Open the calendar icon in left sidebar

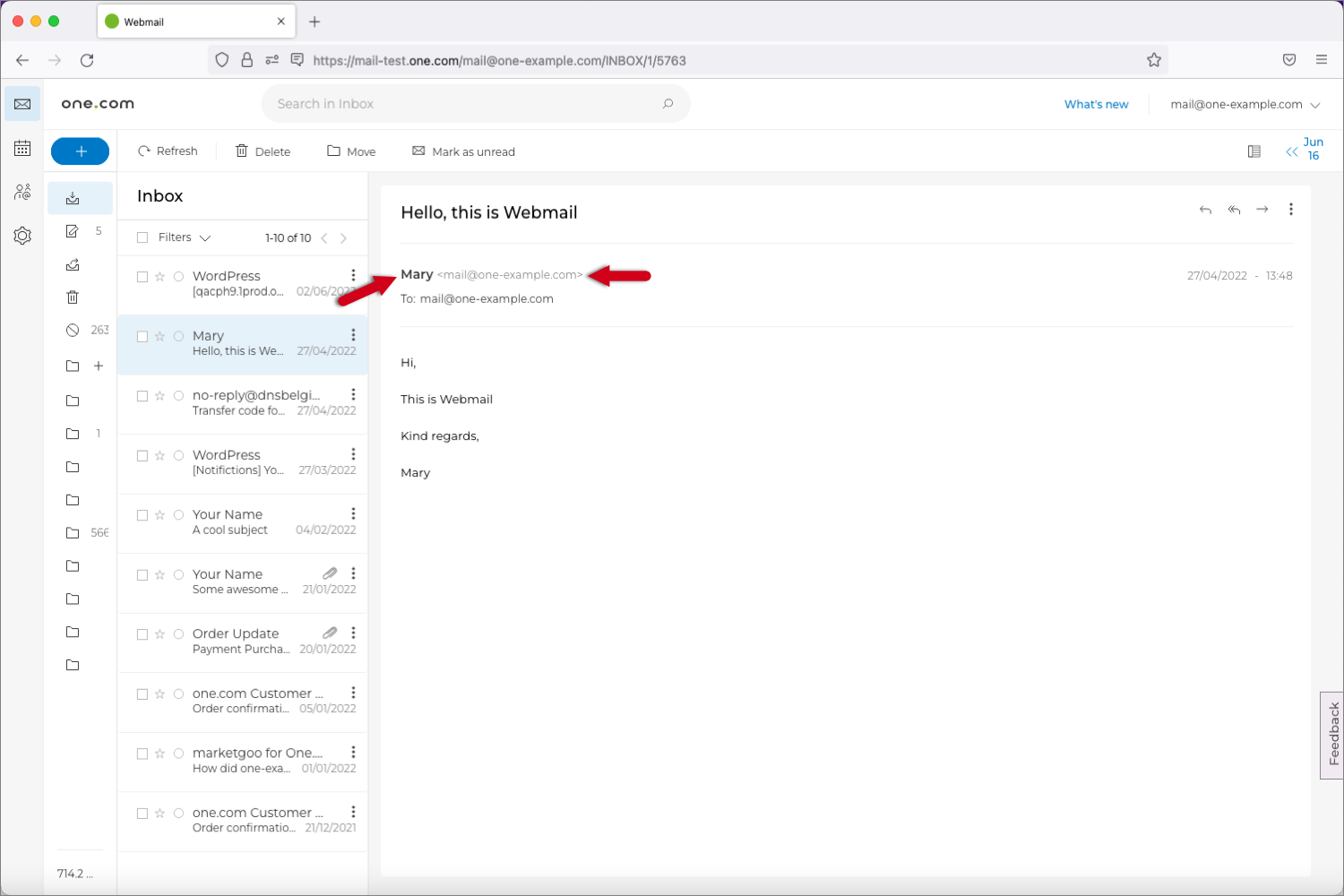coord(22,148)
